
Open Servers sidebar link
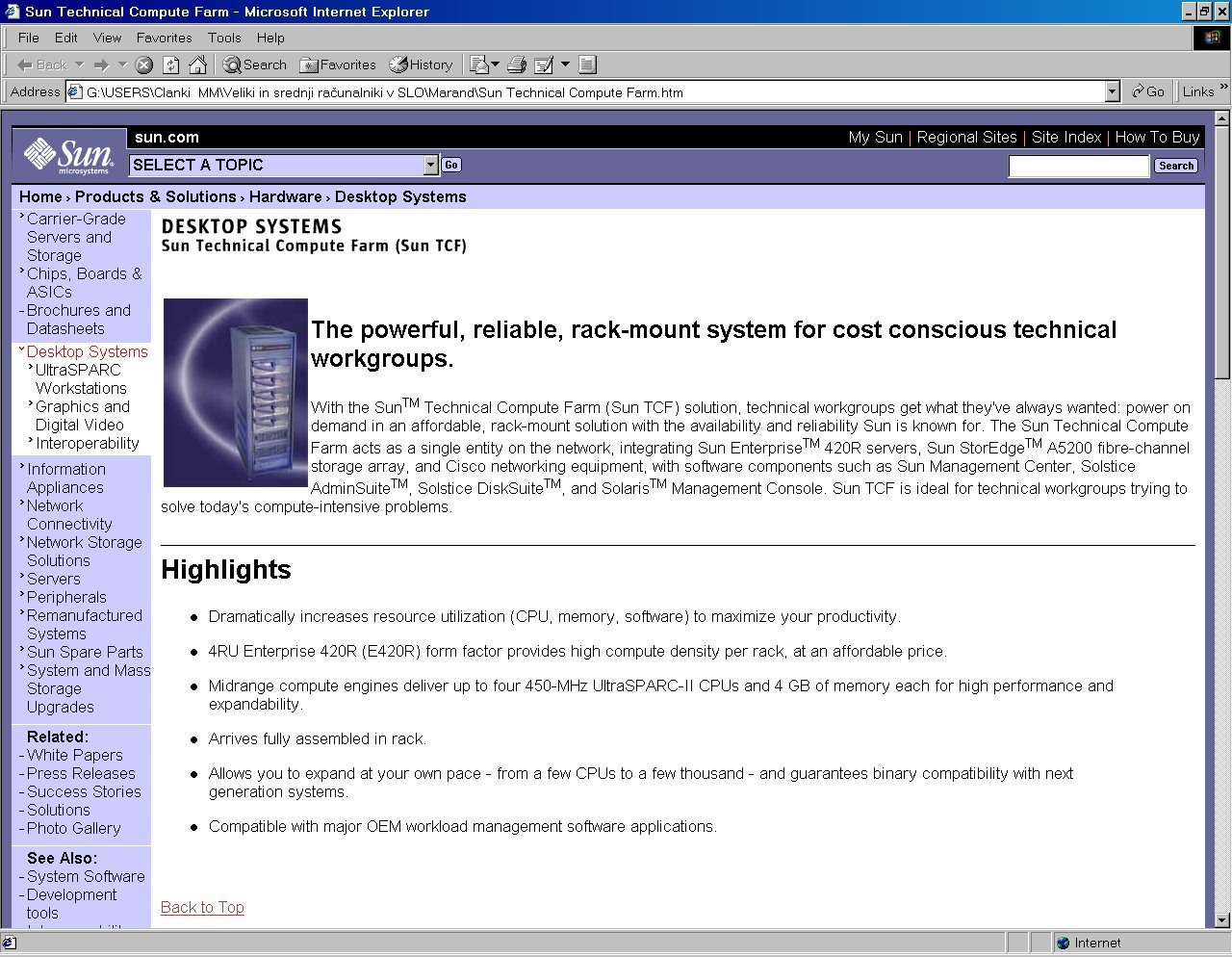coord(53,579)
